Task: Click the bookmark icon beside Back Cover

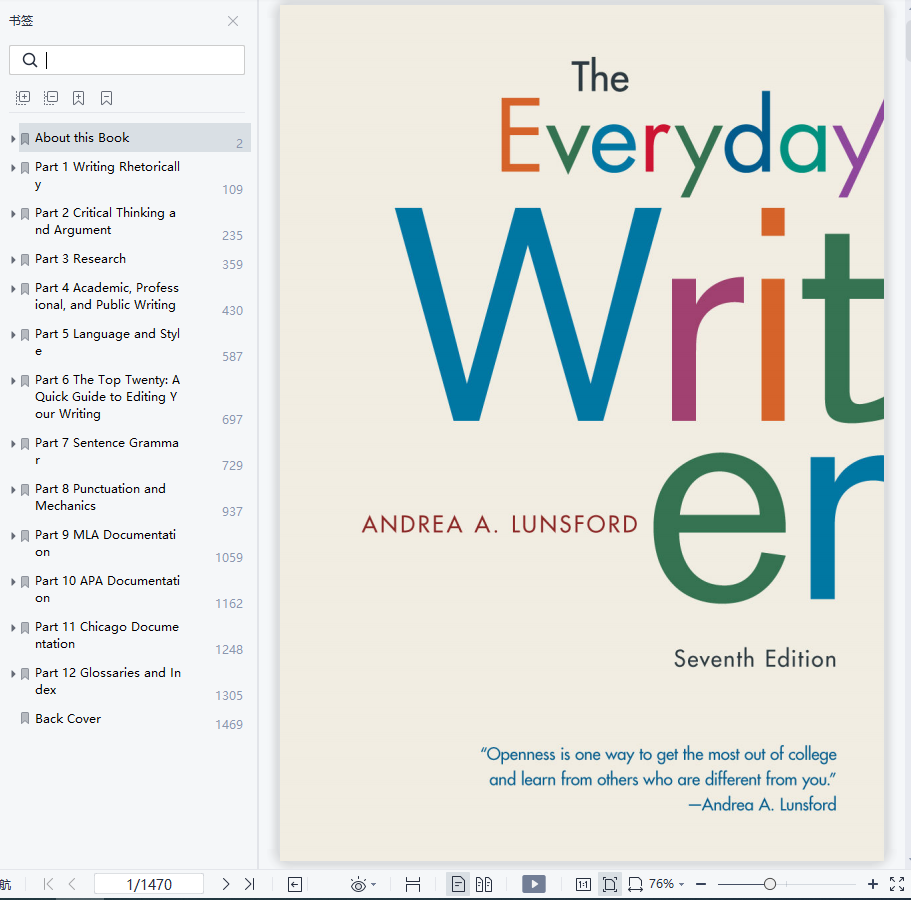Action: pyautogui.click(x=25, y=719)
